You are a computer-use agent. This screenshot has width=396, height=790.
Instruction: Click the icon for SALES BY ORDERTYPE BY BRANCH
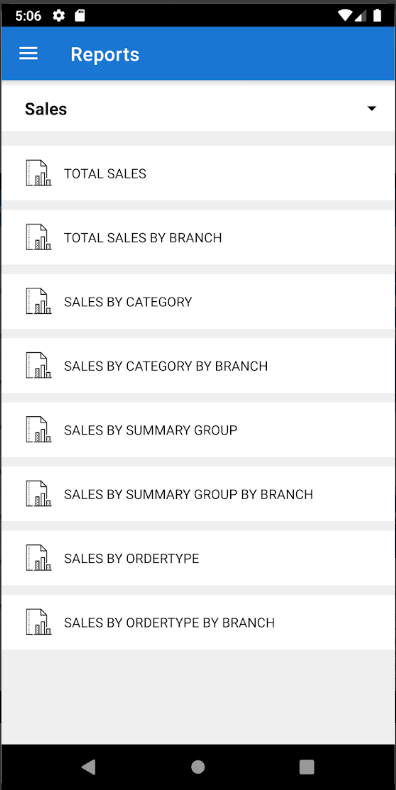(38, 622)
